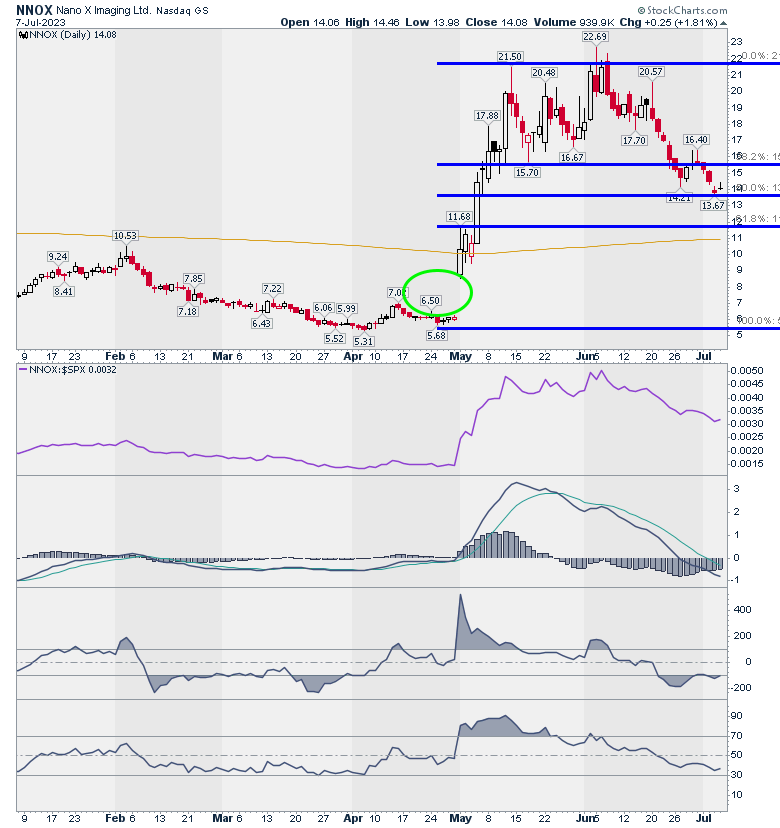Click the 20.57 price label
The height and width of the screenshot is (828, 780).
(x=650, y=72)
